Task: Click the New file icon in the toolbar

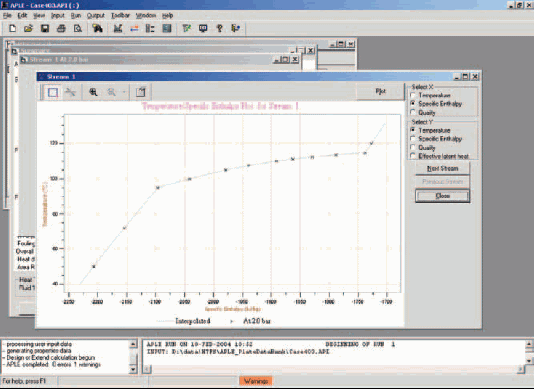Action: 12,28
